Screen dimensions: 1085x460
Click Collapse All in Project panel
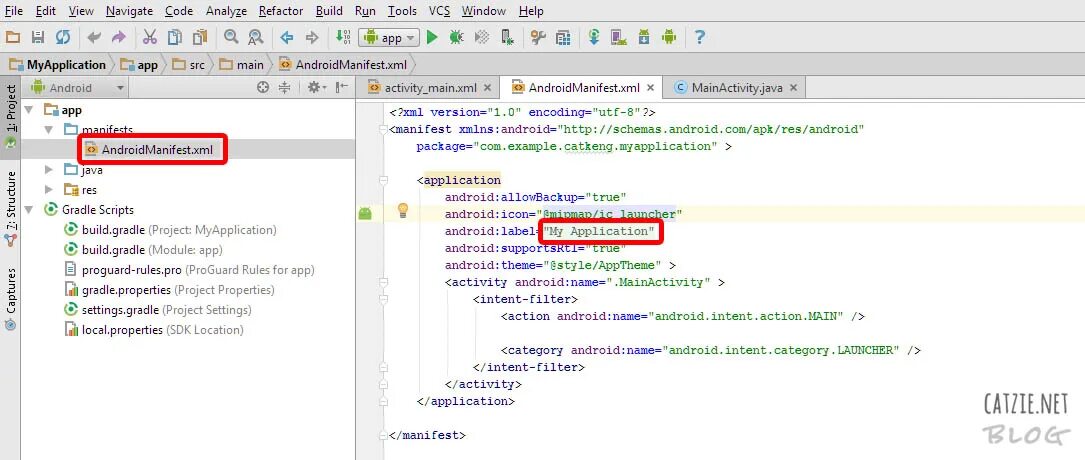pos(284,88)
